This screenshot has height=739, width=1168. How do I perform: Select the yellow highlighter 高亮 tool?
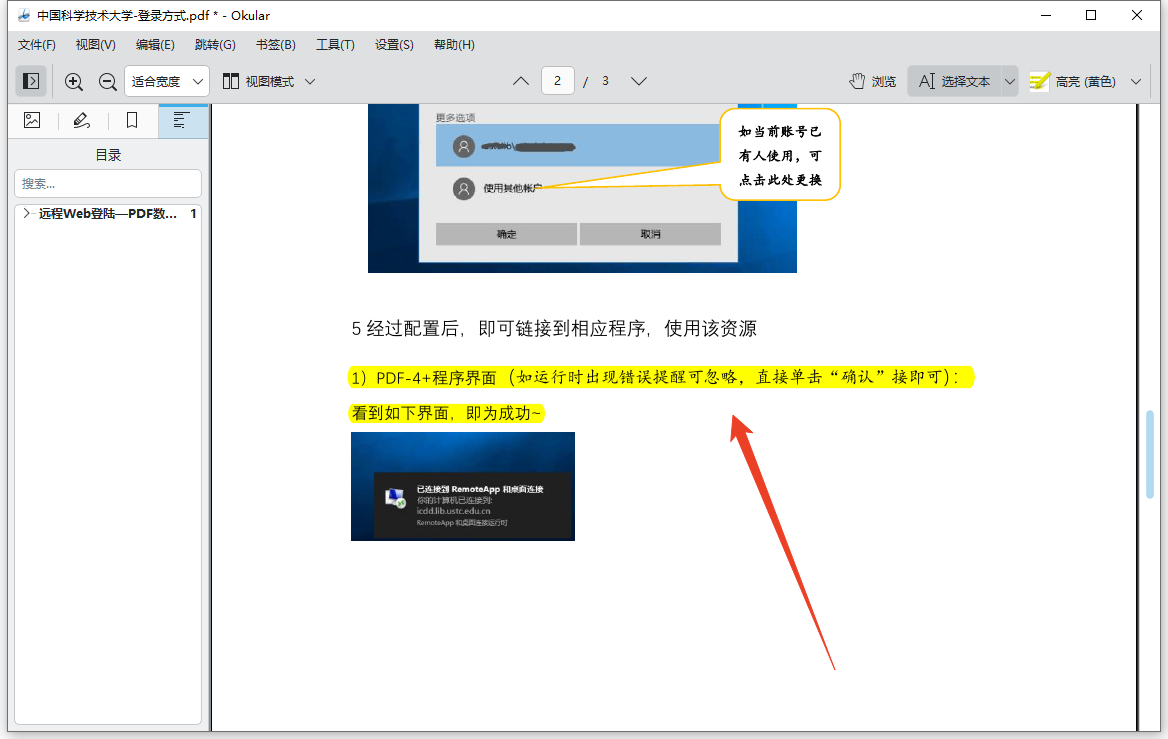pyautogui.click(x=1073, y=81)
